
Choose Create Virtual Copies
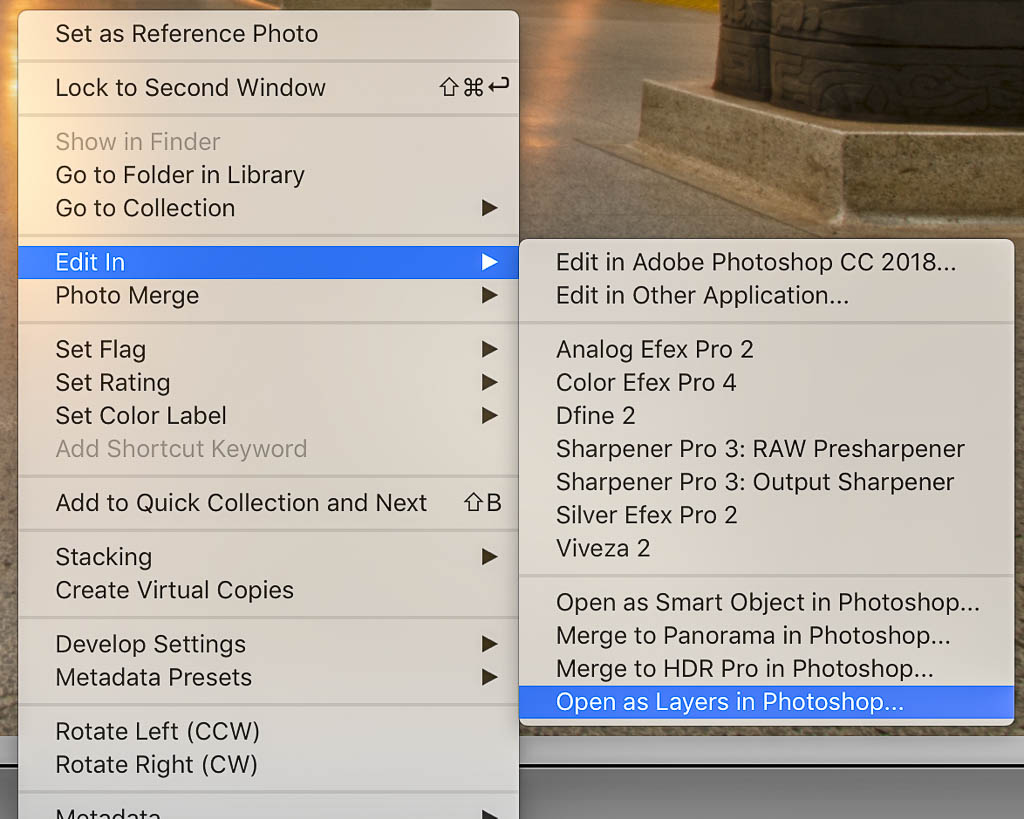click(x=174, y=590)
